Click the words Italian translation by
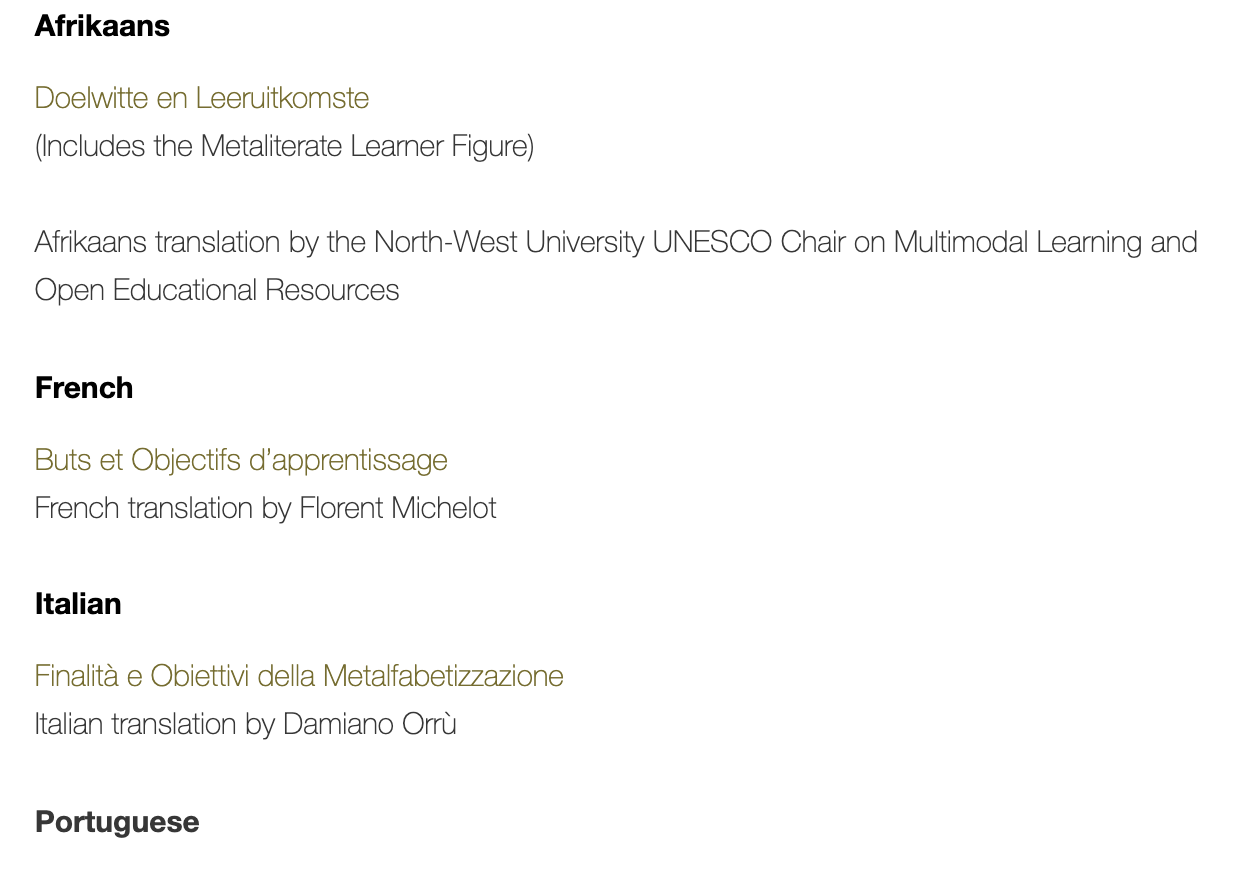This screenshot has height=874, width=1236. (x=154, y=724)
